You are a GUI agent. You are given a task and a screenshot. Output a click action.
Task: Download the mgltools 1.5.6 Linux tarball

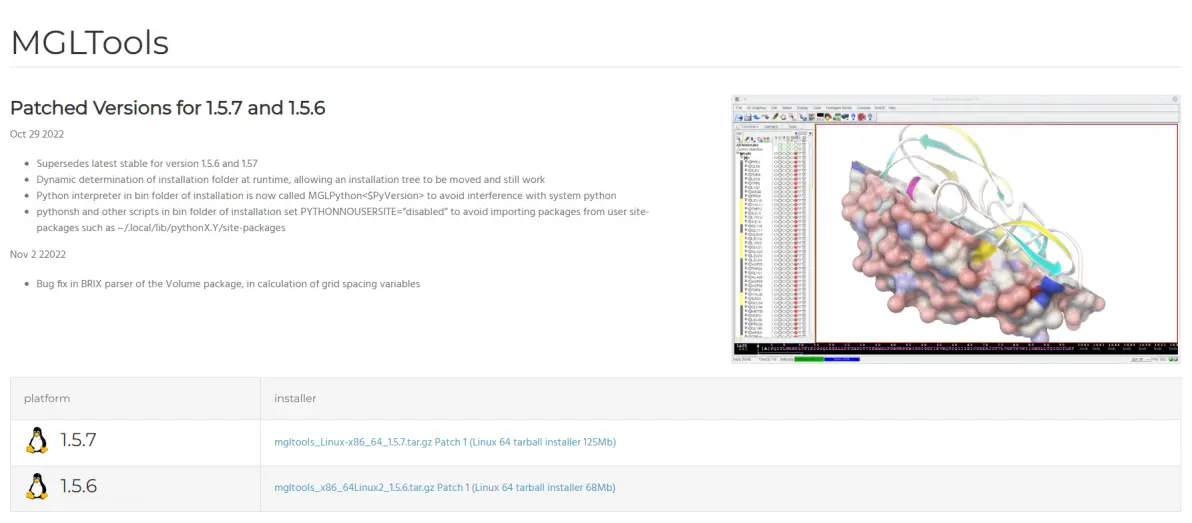click(x=444, y=488)
